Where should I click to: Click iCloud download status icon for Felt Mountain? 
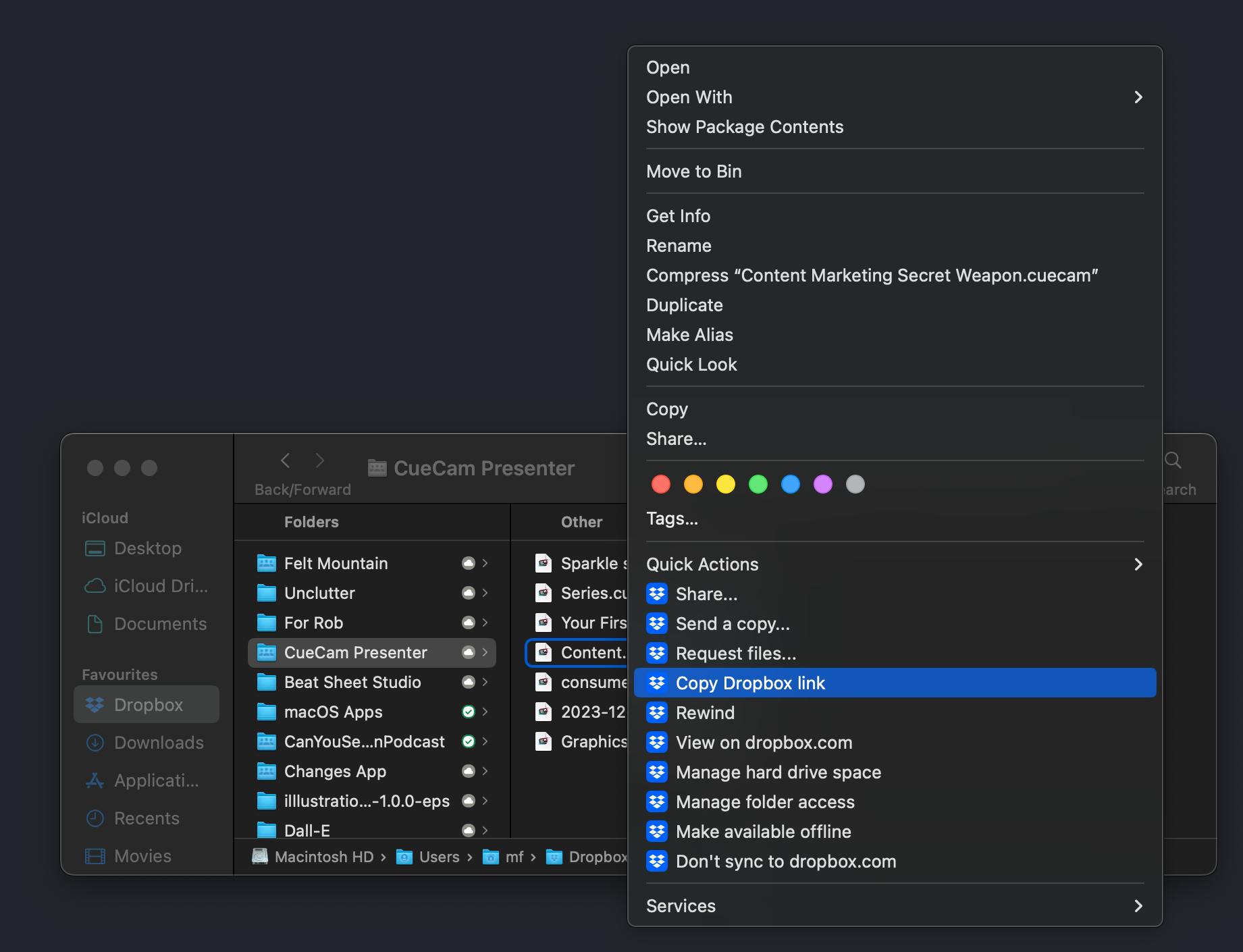click(x=468, y=563)
